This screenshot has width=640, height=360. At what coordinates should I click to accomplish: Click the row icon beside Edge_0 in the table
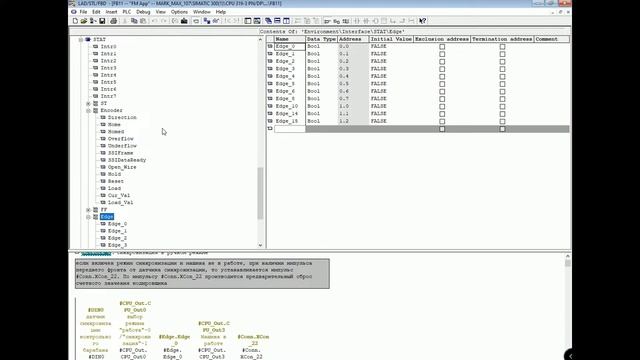[270, 47]
